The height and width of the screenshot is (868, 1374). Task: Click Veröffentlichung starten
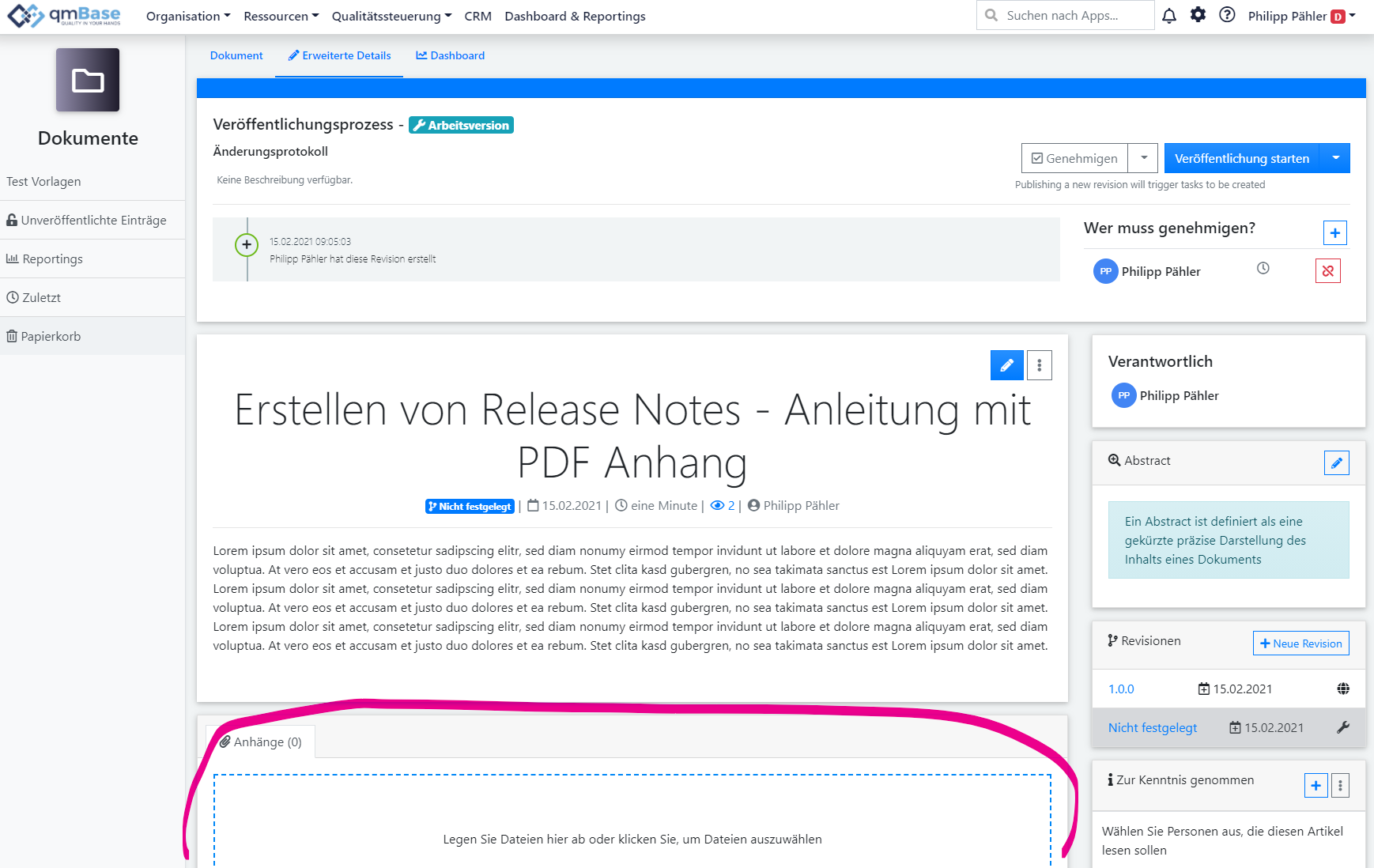point(1242,158)
